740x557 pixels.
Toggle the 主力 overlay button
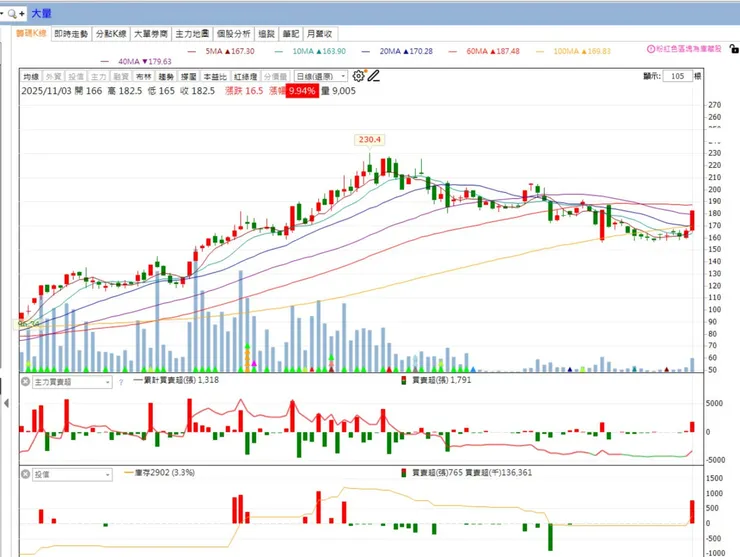point(99,76)
